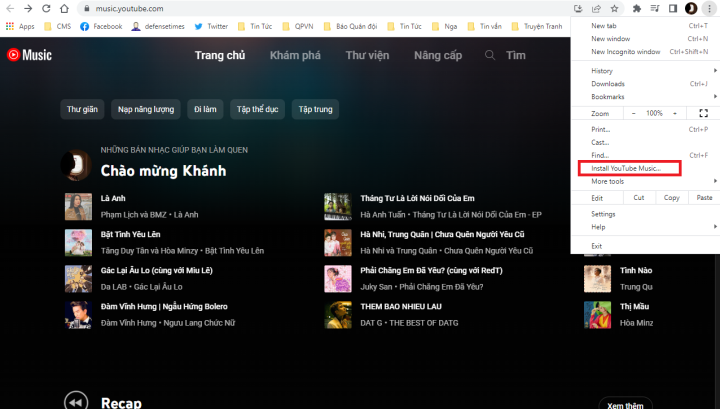The image size is (720, 409).
Task: Bookmark page with star icon
Action: tap(614, 8)
